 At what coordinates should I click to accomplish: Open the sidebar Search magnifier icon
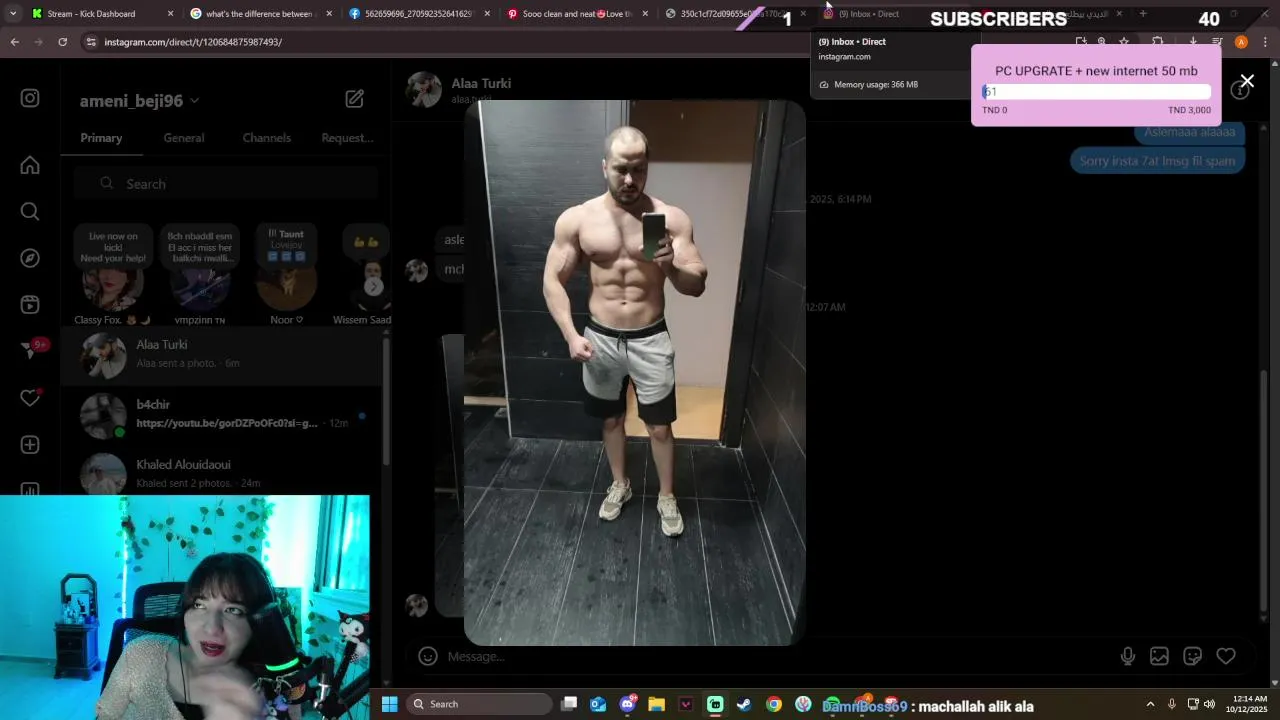coord(30,211)
